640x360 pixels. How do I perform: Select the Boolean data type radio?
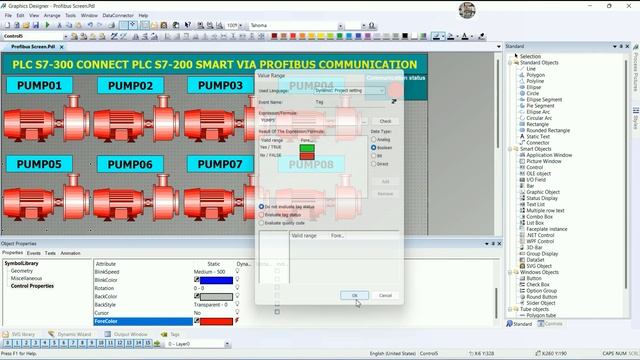(373, 148)
